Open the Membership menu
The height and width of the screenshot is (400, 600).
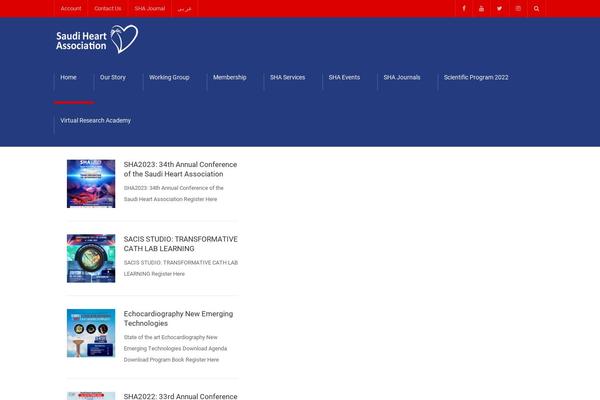coord(230,77)
